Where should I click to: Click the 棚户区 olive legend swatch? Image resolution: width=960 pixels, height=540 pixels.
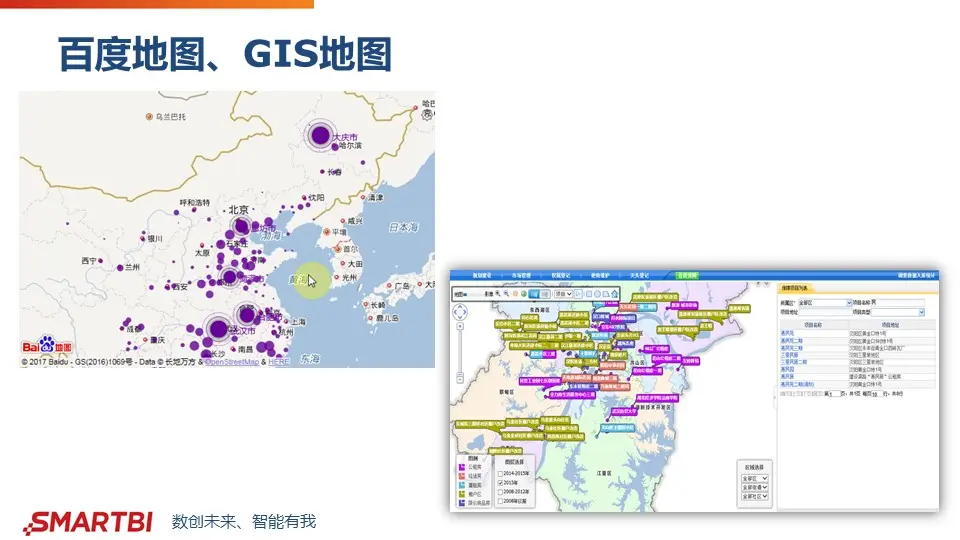(x=462, y=494)
